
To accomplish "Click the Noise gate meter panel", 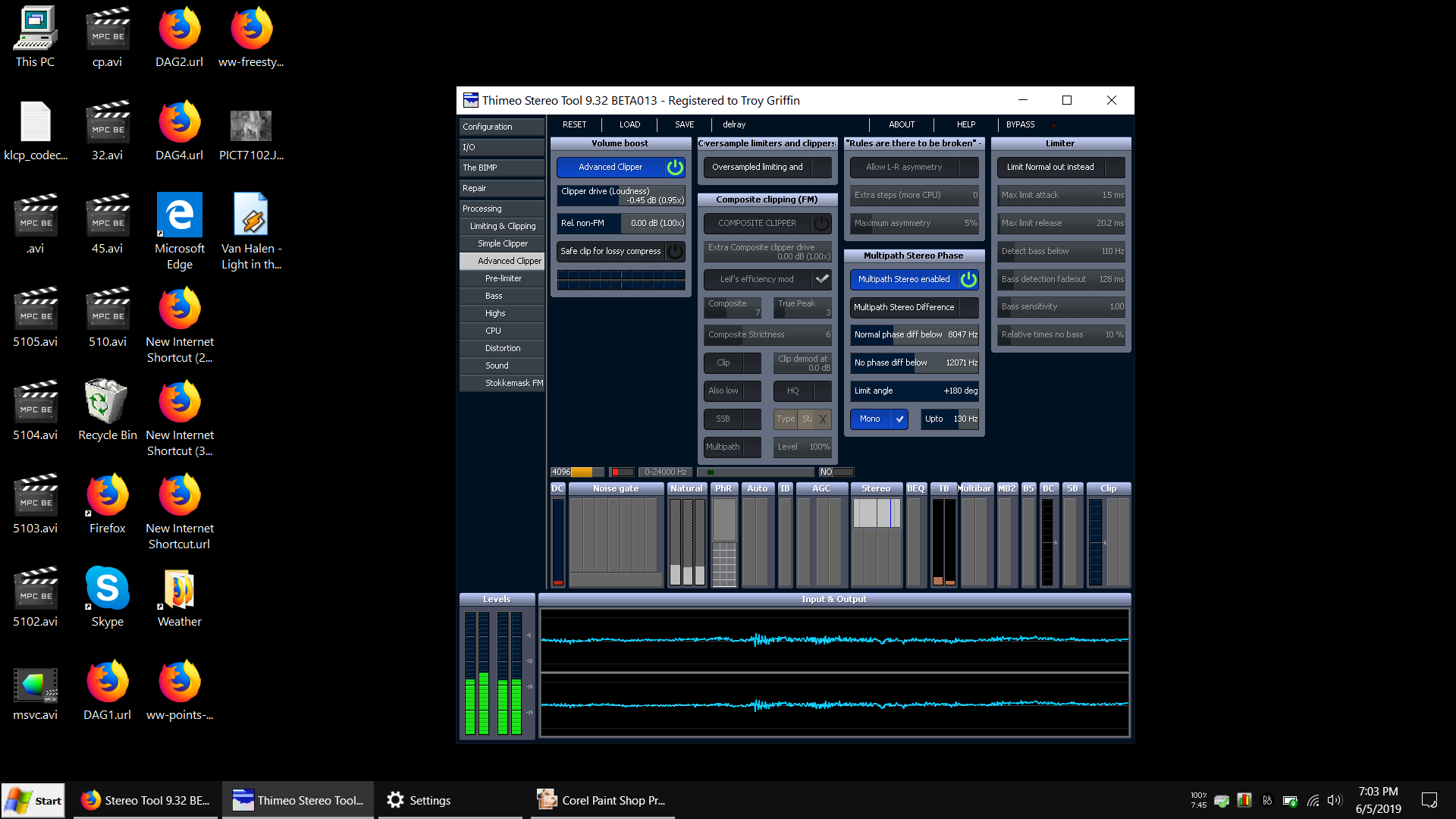I will point(616,535).
